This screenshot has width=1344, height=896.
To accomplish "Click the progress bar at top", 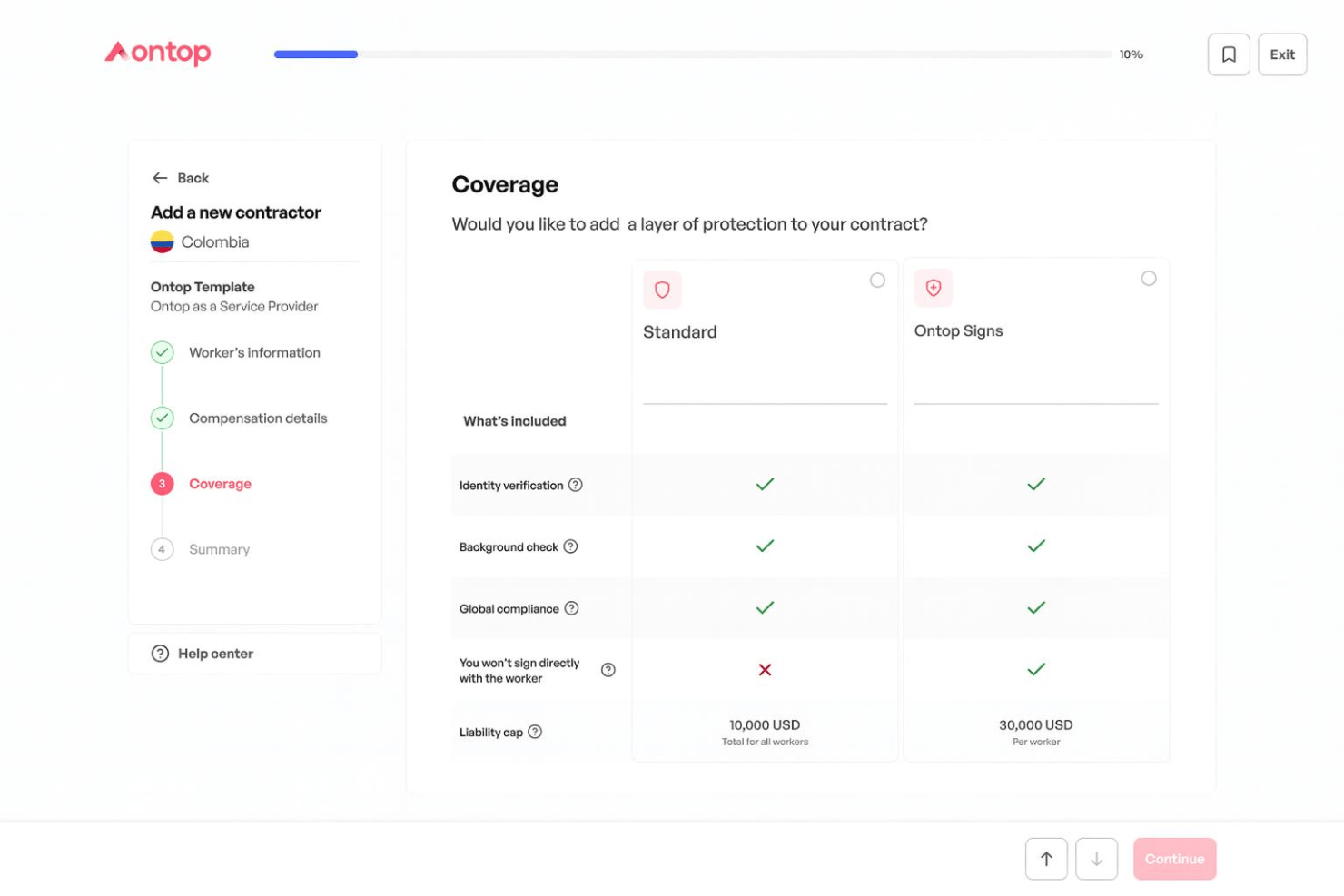I will tap(693, 54).
